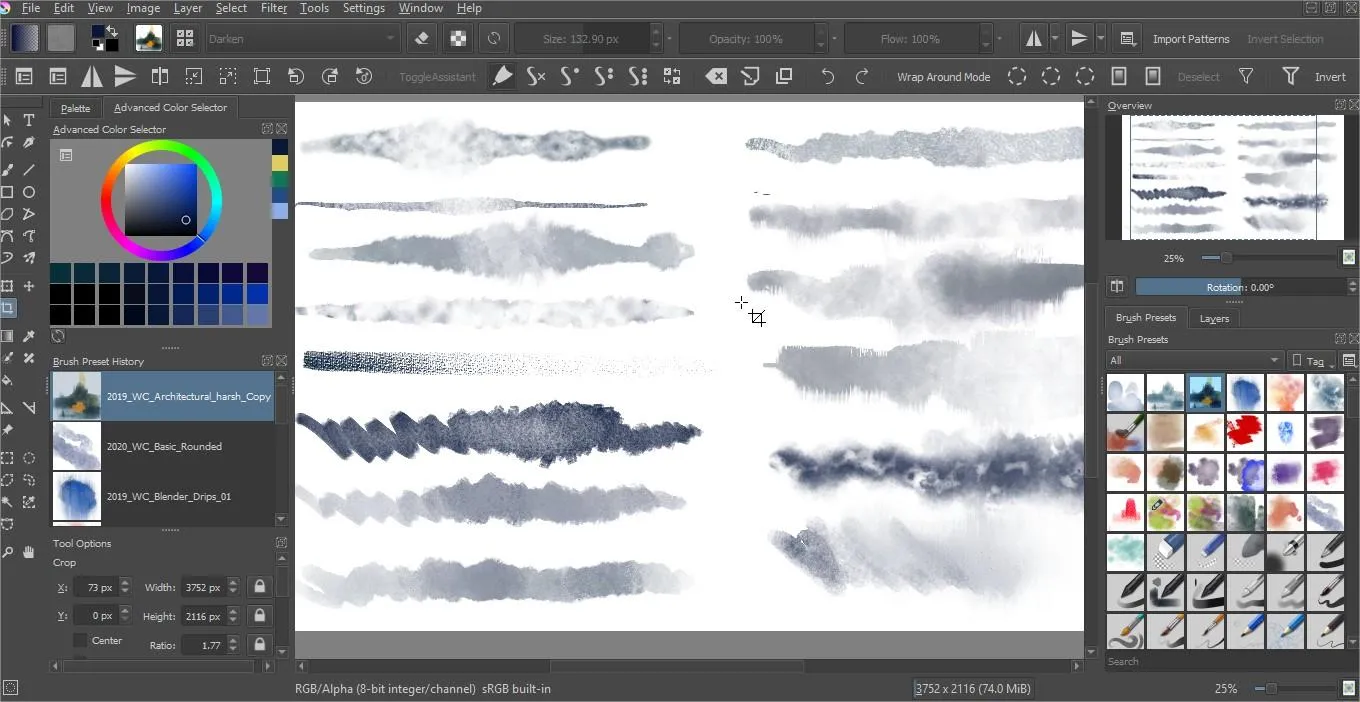The width and height of the screenshot is (1360, 702).
Task: Select the Pan hand tool
Action: [29, 551]
